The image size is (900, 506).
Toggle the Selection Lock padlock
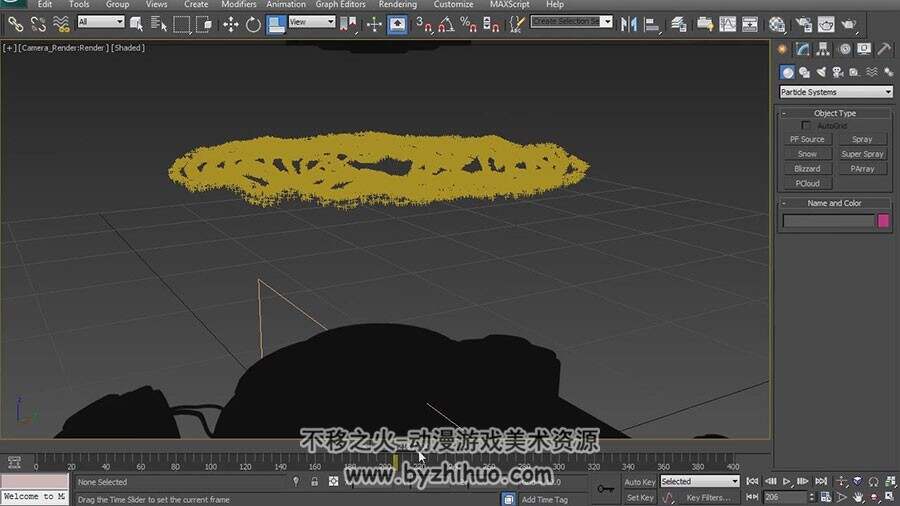315,482
